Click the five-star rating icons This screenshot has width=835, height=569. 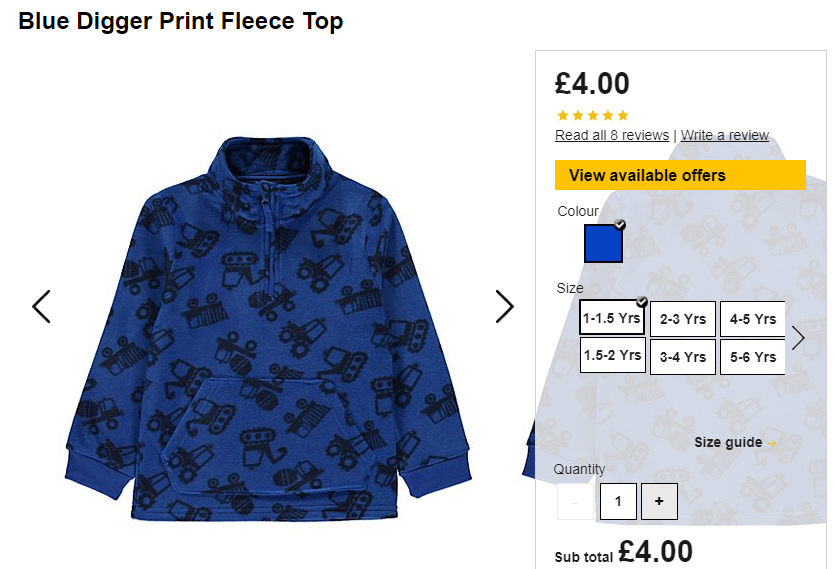tap(593, 115)
